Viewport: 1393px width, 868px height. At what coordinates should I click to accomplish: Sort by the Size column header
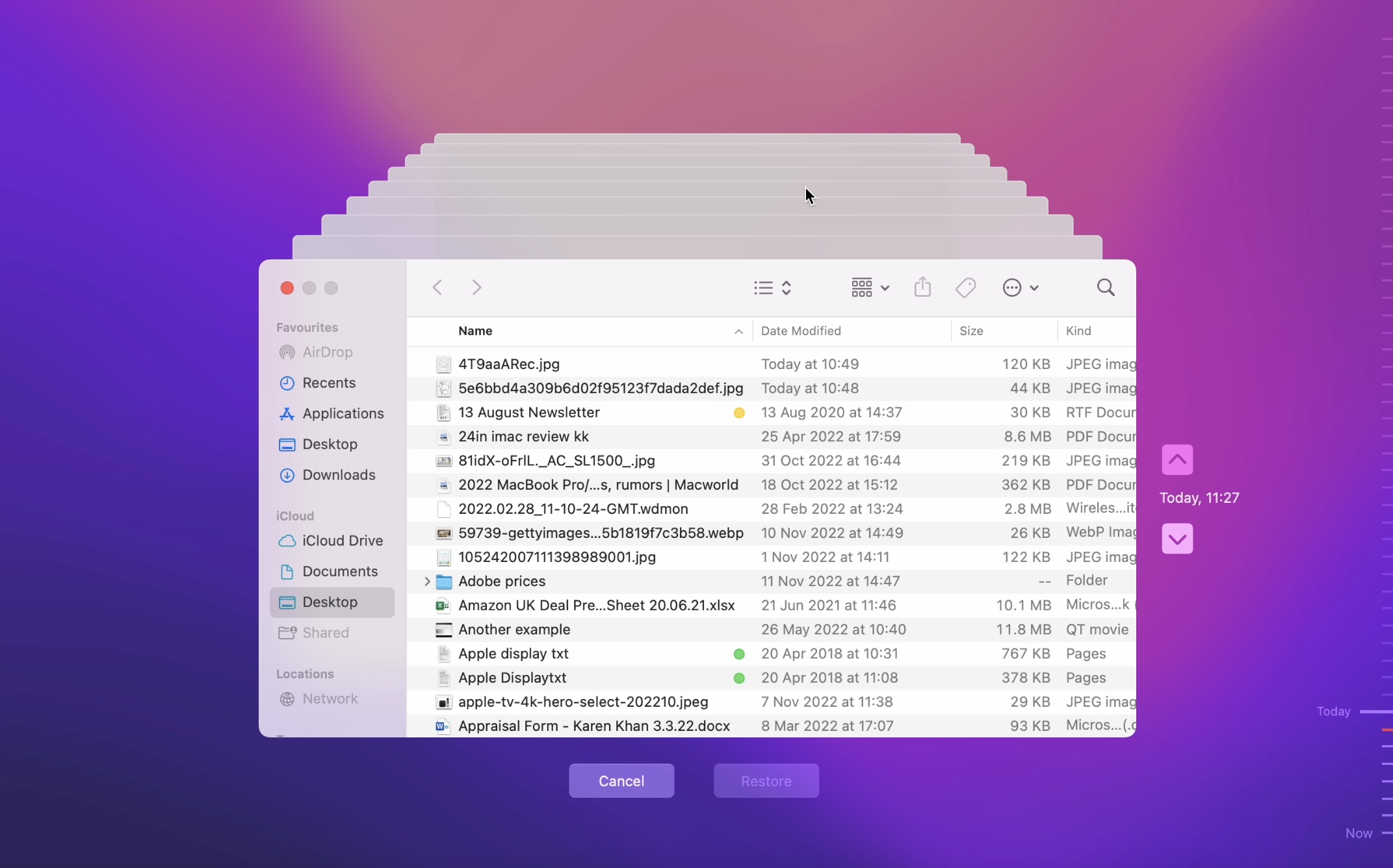(971, 331)
